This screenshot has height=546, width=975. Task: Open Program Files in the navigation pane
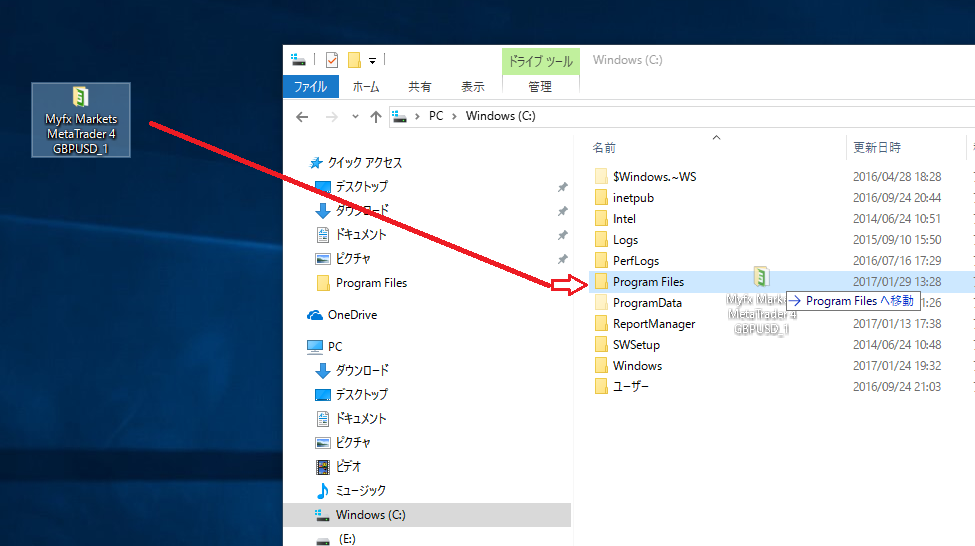pos(371,283)
